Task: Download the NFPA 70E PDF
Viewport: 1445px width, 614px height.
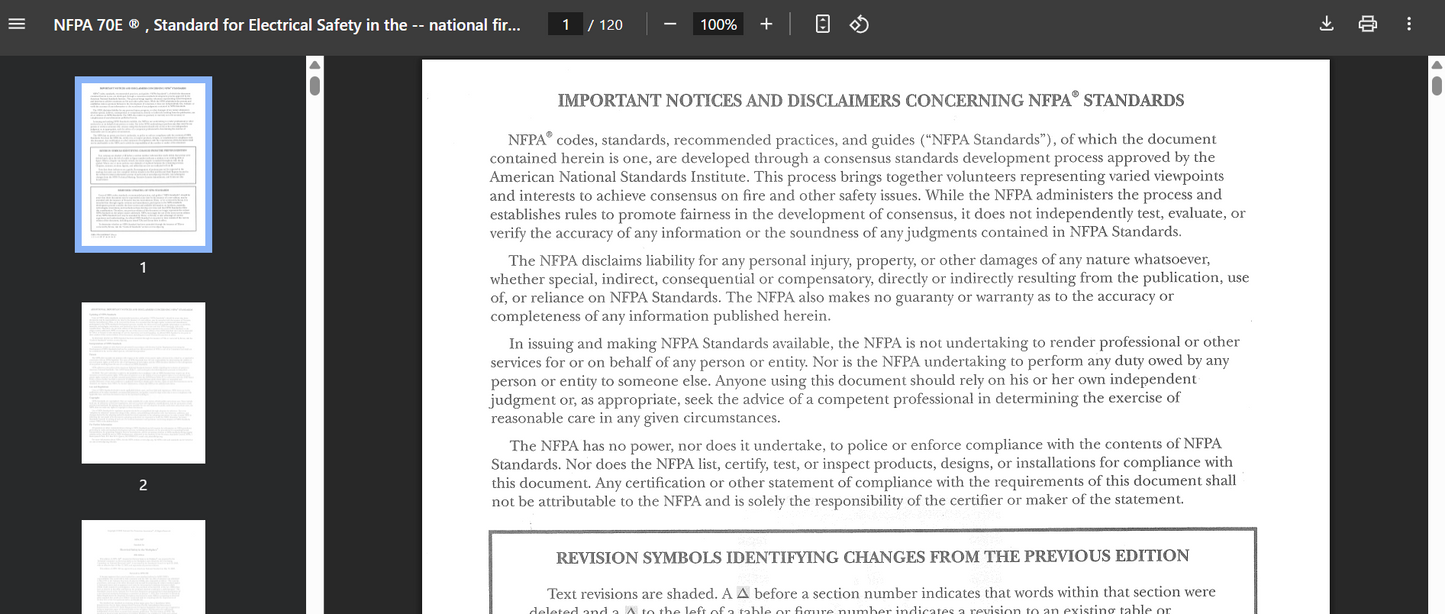Action: pyautogui.click(x=1326, y=23)
